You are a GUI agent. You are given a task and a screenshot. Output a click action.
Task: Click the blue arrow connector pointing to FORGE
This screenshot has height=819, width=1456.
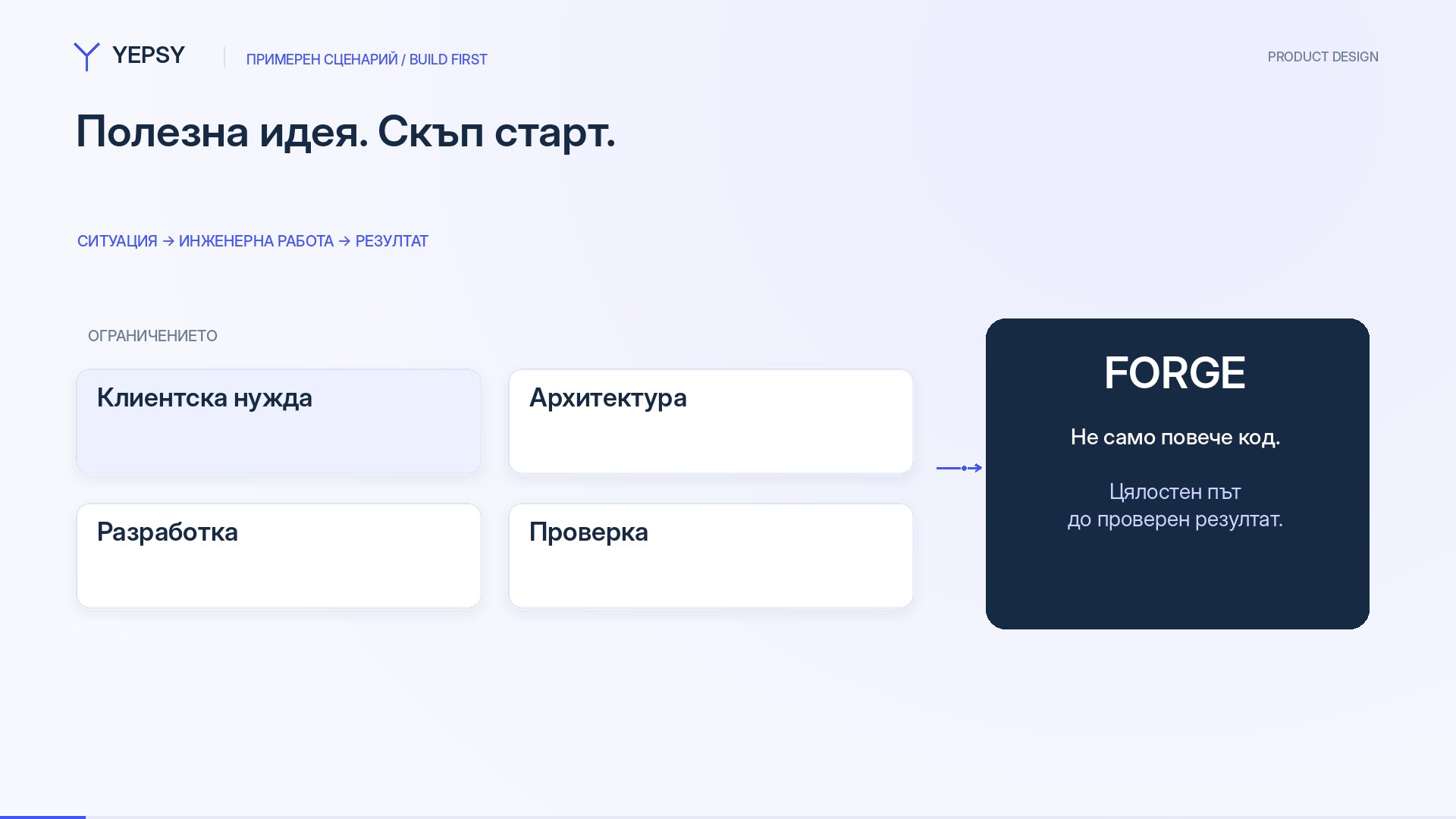click(x=959, y=468)
